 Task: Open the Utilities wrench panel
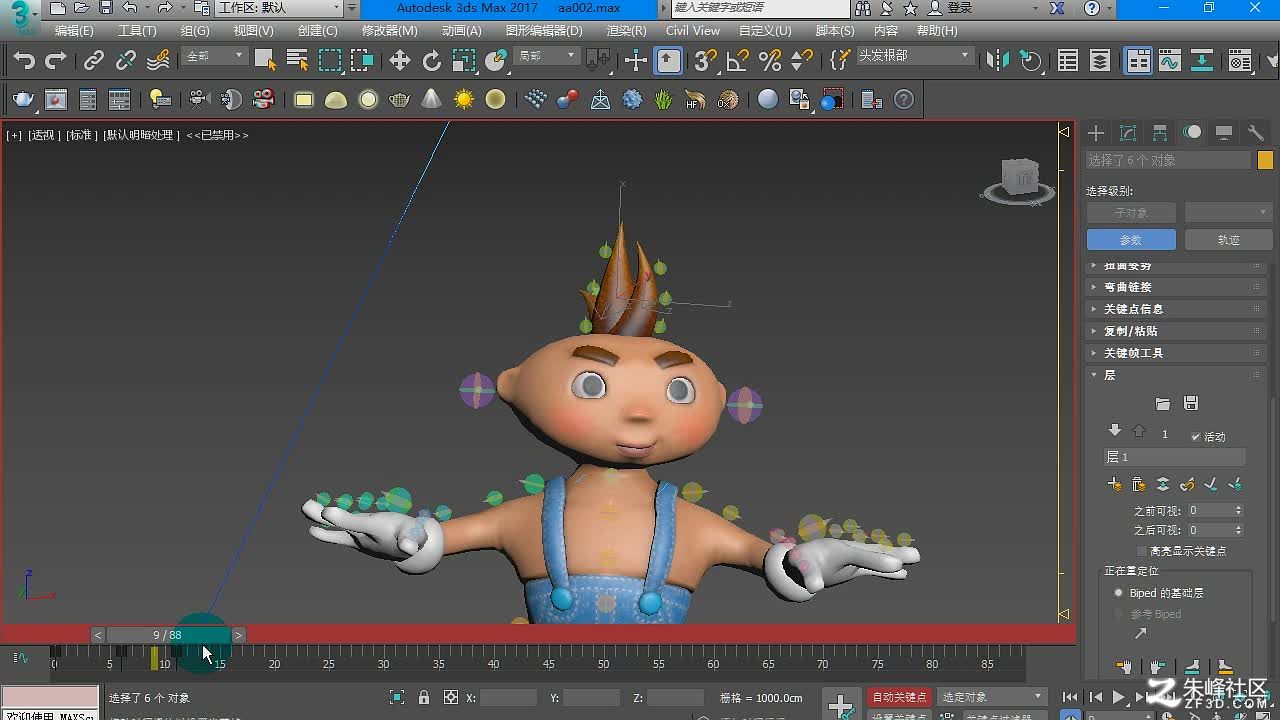click(1256, 133)
